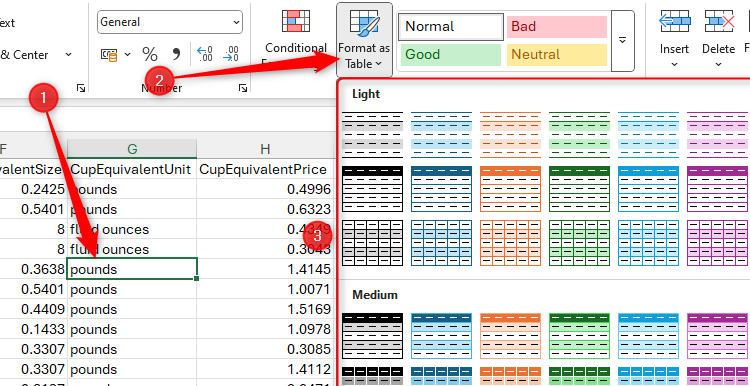Choose light blue Light style, first row
Screen dimensions: 750x386
(x=649, y=135)
